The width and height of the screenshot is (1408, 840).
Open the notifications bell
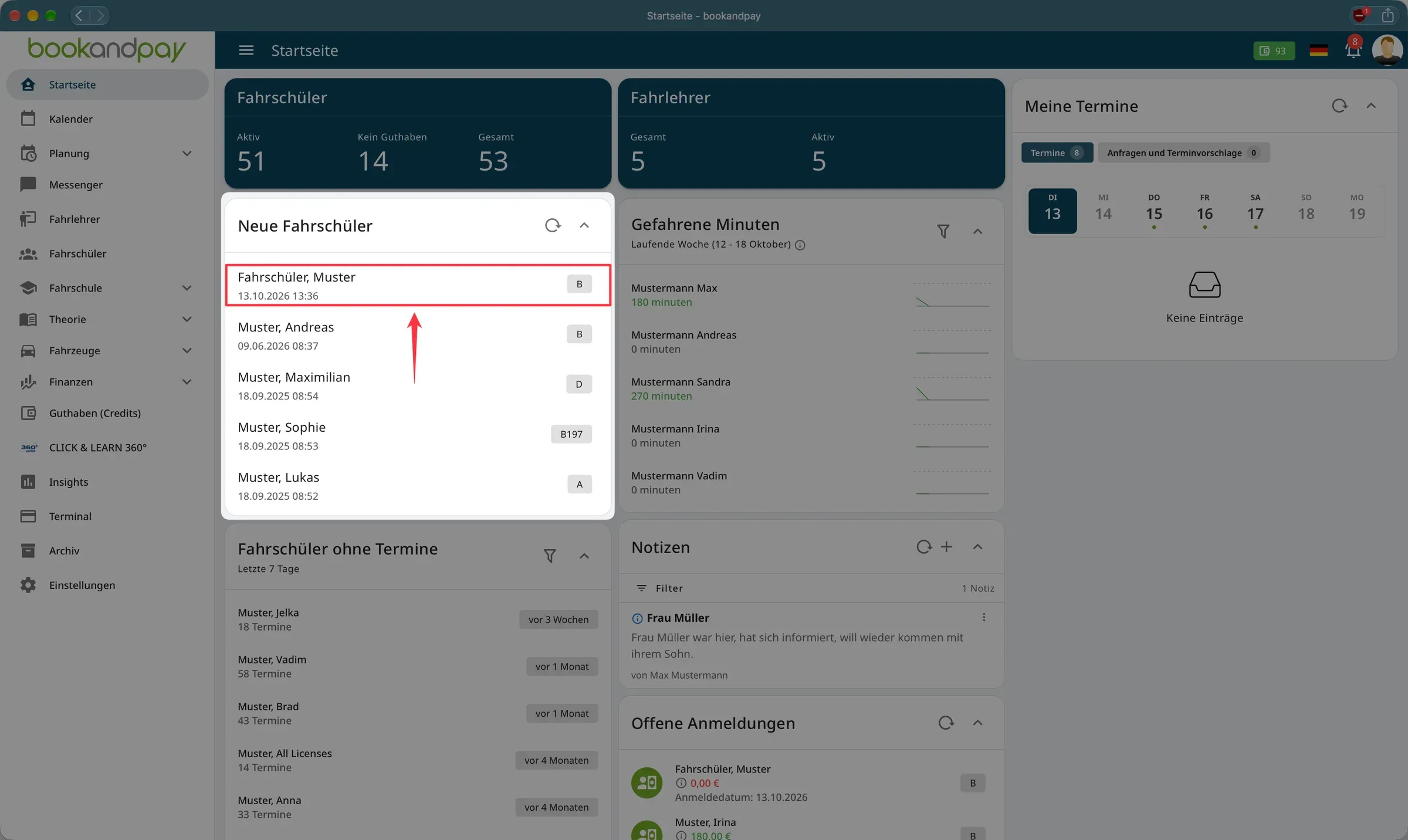click(x=1353, y=50)
